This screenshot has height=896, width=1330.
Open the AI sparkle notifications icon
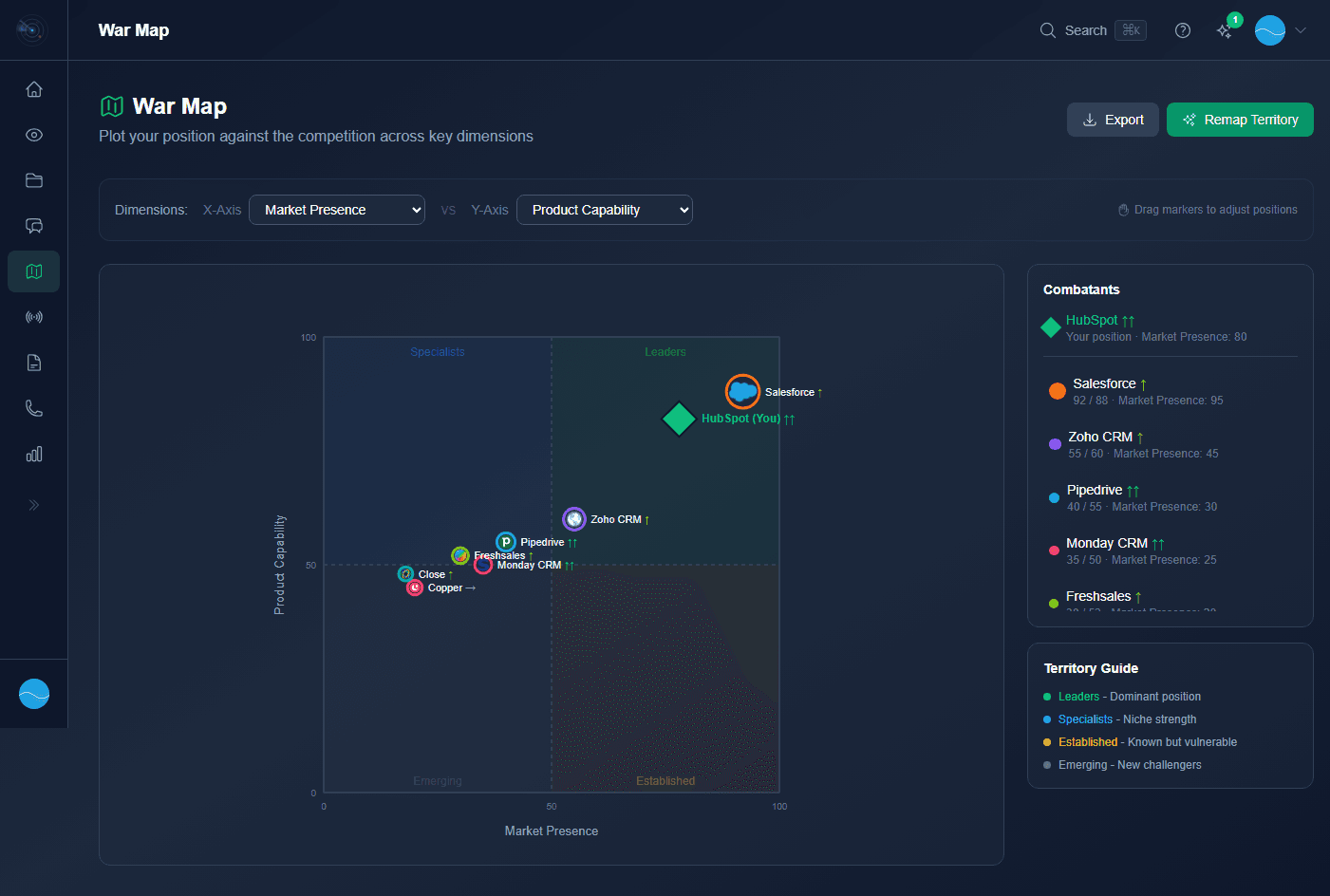pos(1226,30)
